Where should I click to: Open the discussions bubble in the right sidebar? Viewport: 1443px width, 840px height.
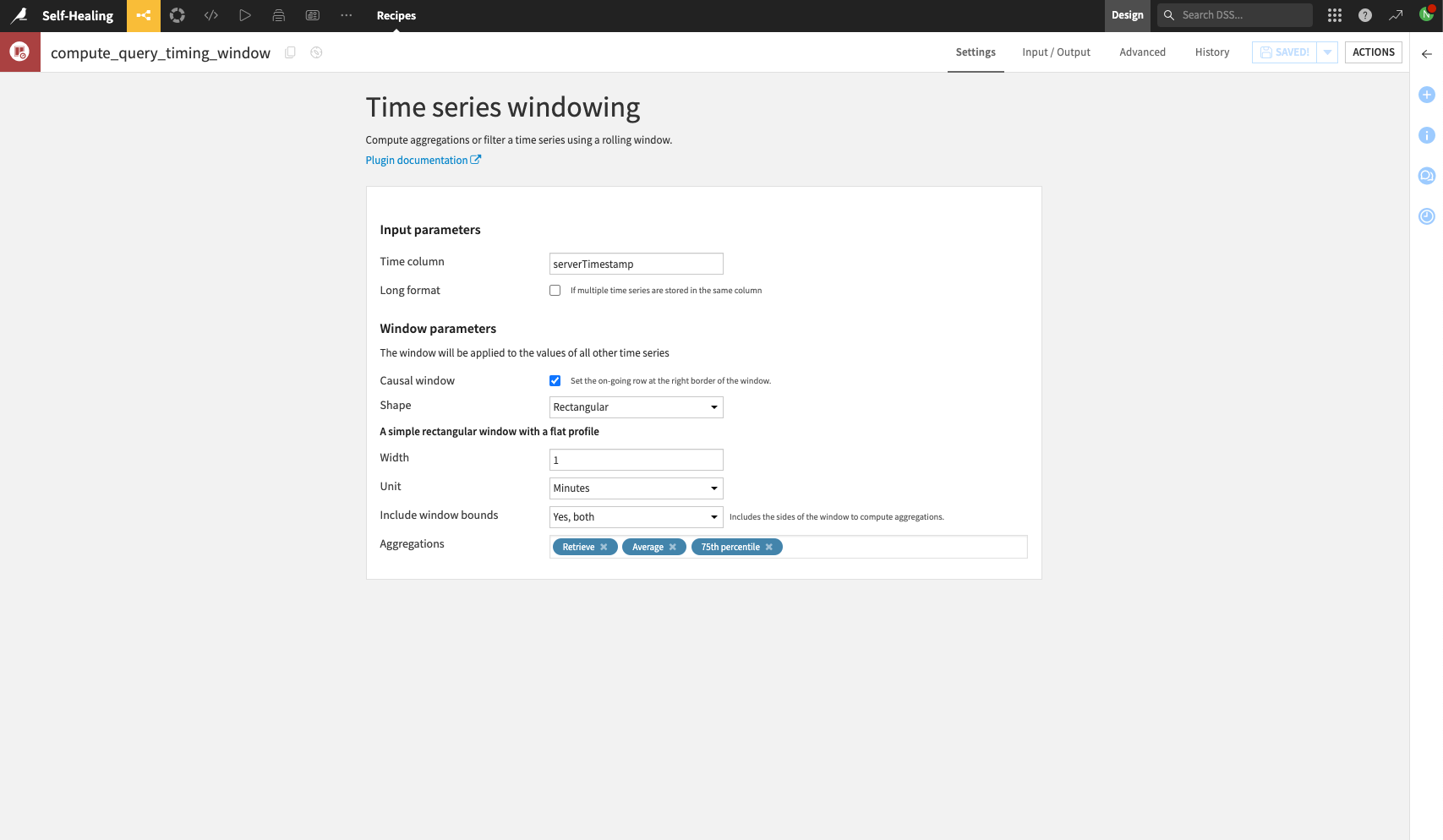tap(1427, 176)
